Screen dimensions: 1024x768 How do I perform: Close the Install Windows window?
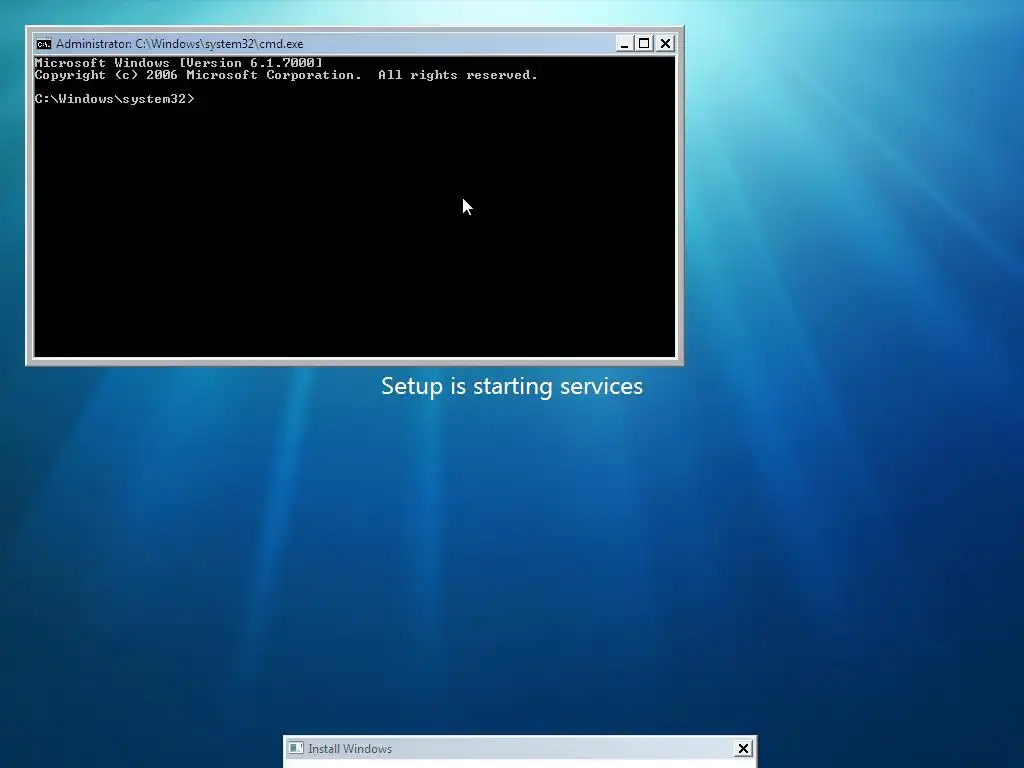coord(743,748)
